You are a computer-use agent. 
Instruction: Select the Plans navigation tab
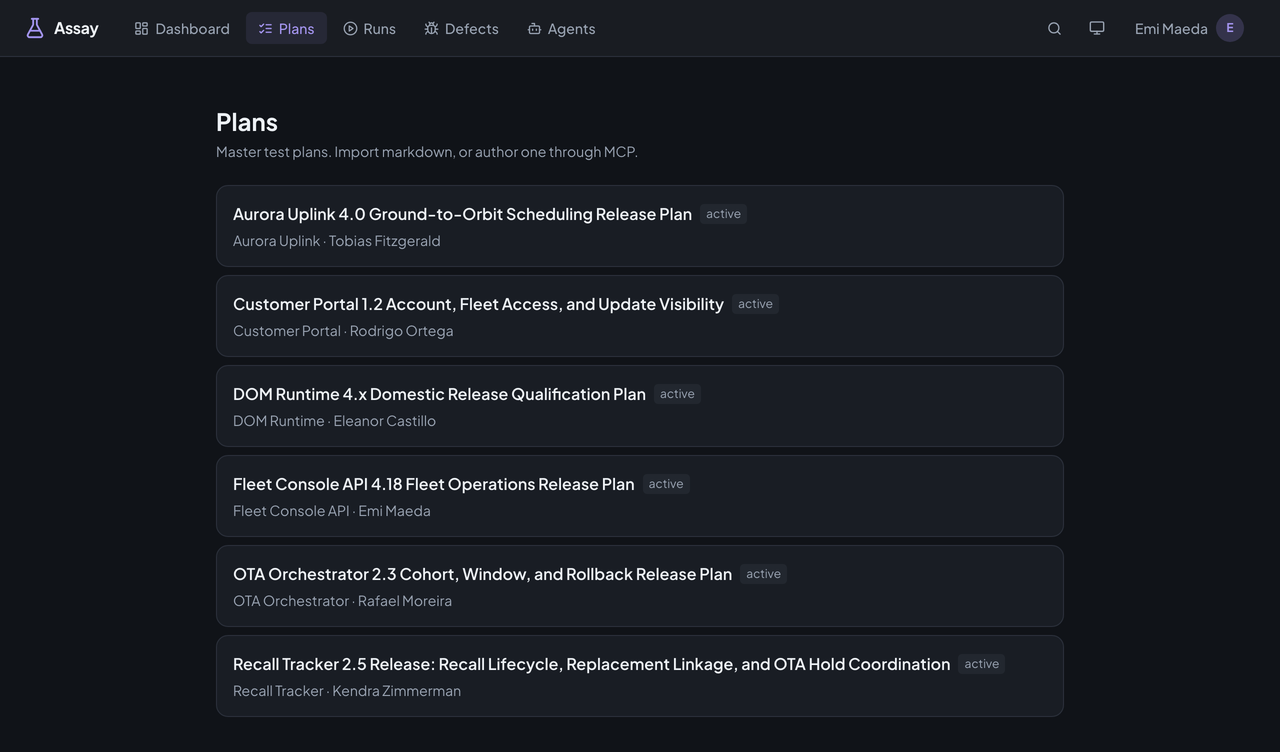286,28
